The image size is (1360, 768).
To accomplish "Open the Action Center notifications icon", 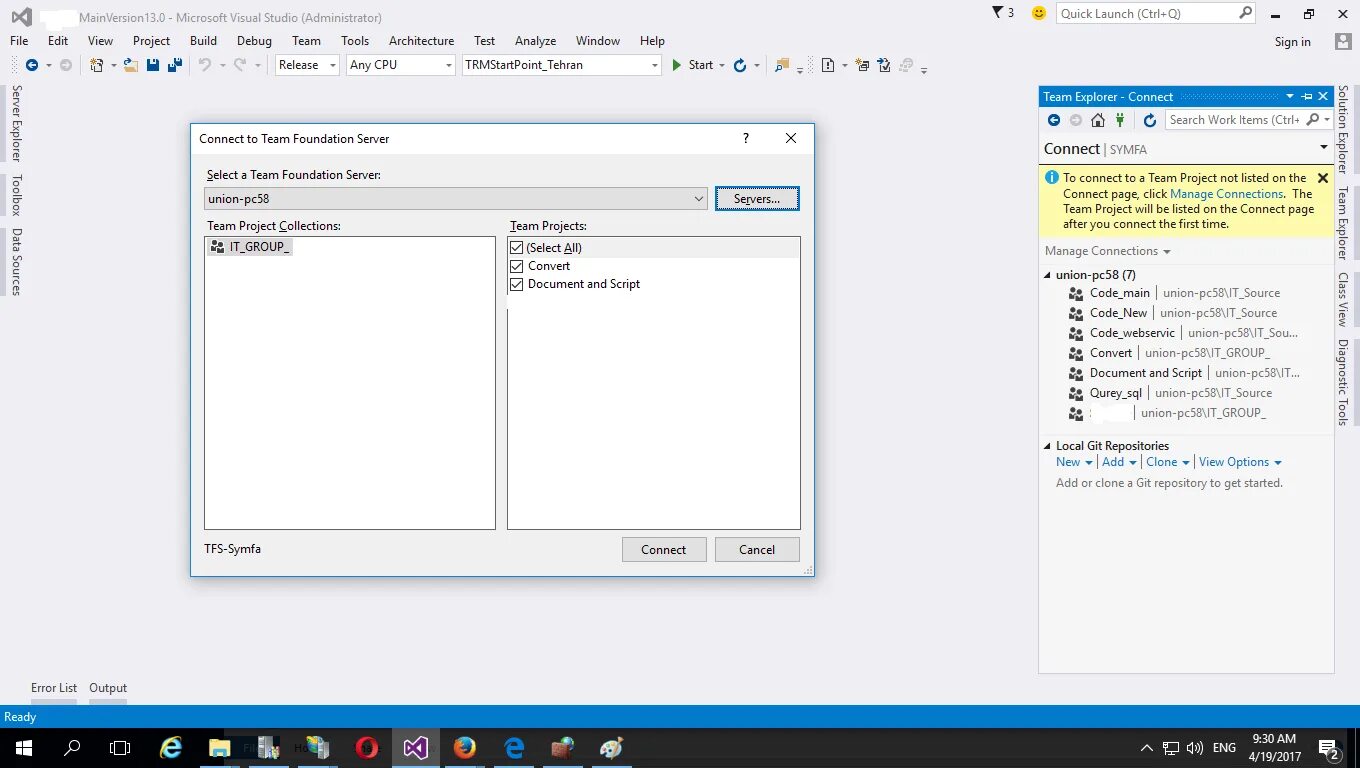I will 1329,748.
